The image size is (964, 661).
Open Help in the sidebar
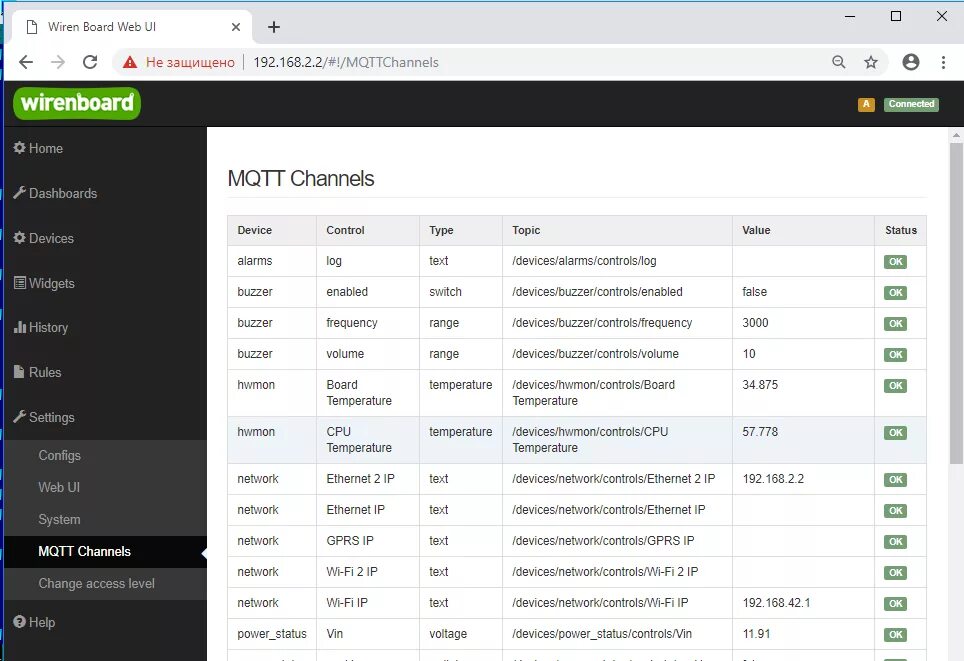click(x=34, y=622)
